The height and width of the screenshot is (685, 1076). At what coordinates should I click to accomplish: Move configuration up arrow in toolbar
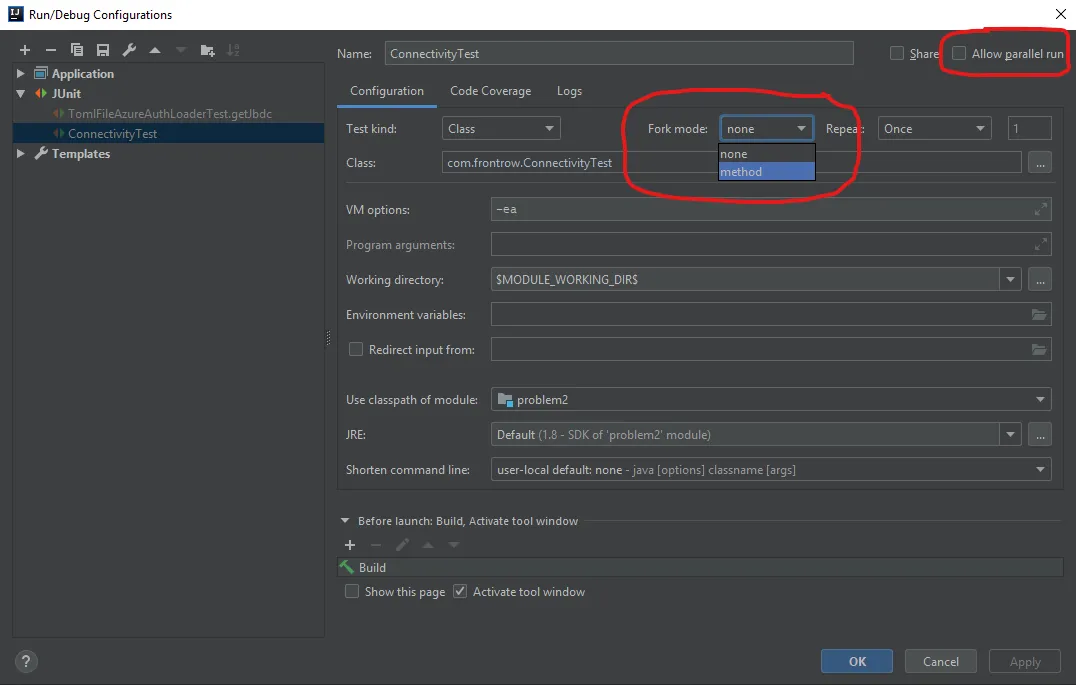[x=155, y=50]
